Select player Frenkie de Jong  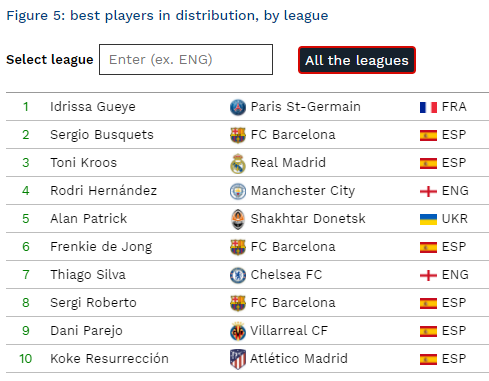(x=101, y=247)
